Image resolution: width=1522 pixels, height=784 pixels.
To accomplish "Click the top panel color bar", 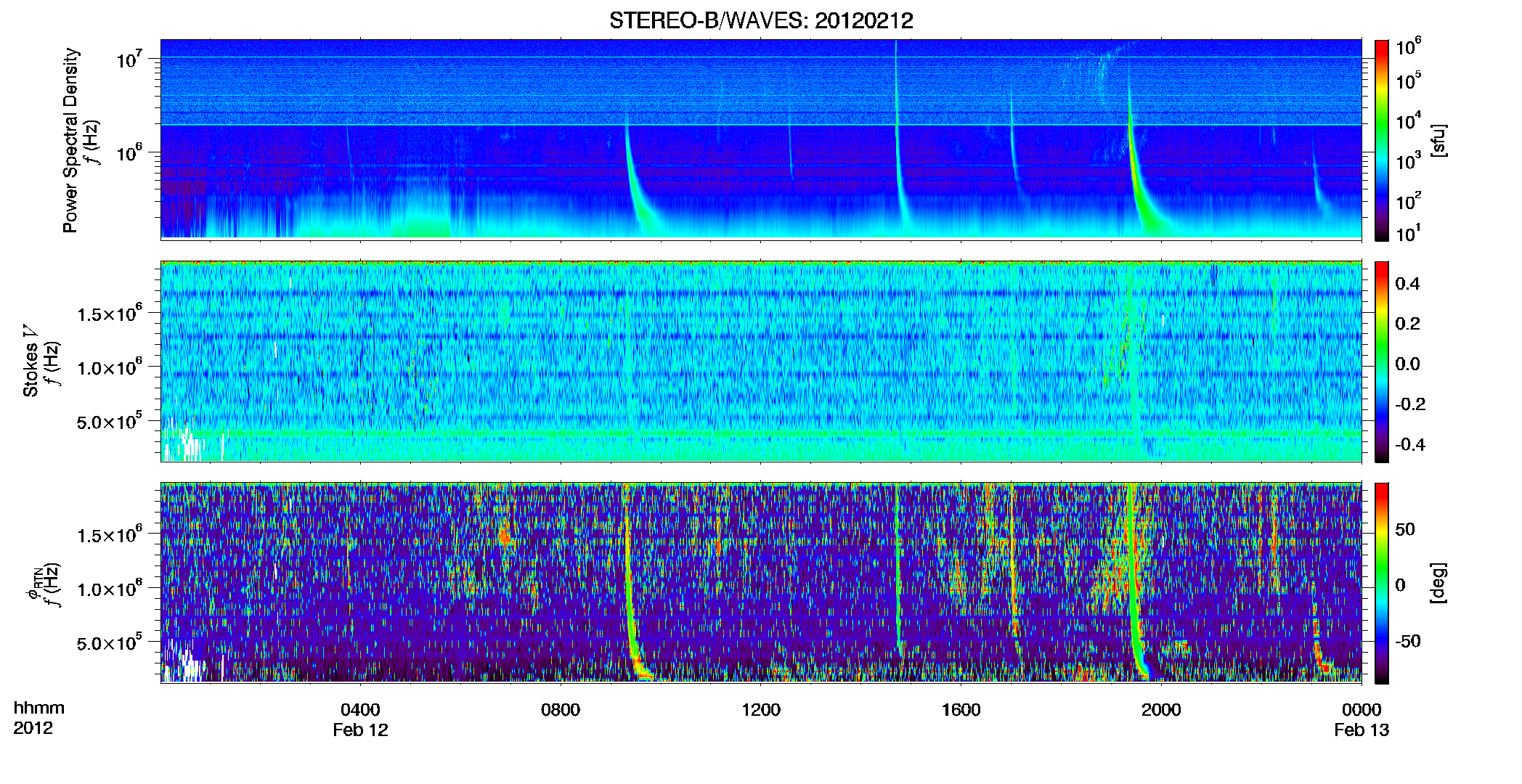I will [1382, 140].
